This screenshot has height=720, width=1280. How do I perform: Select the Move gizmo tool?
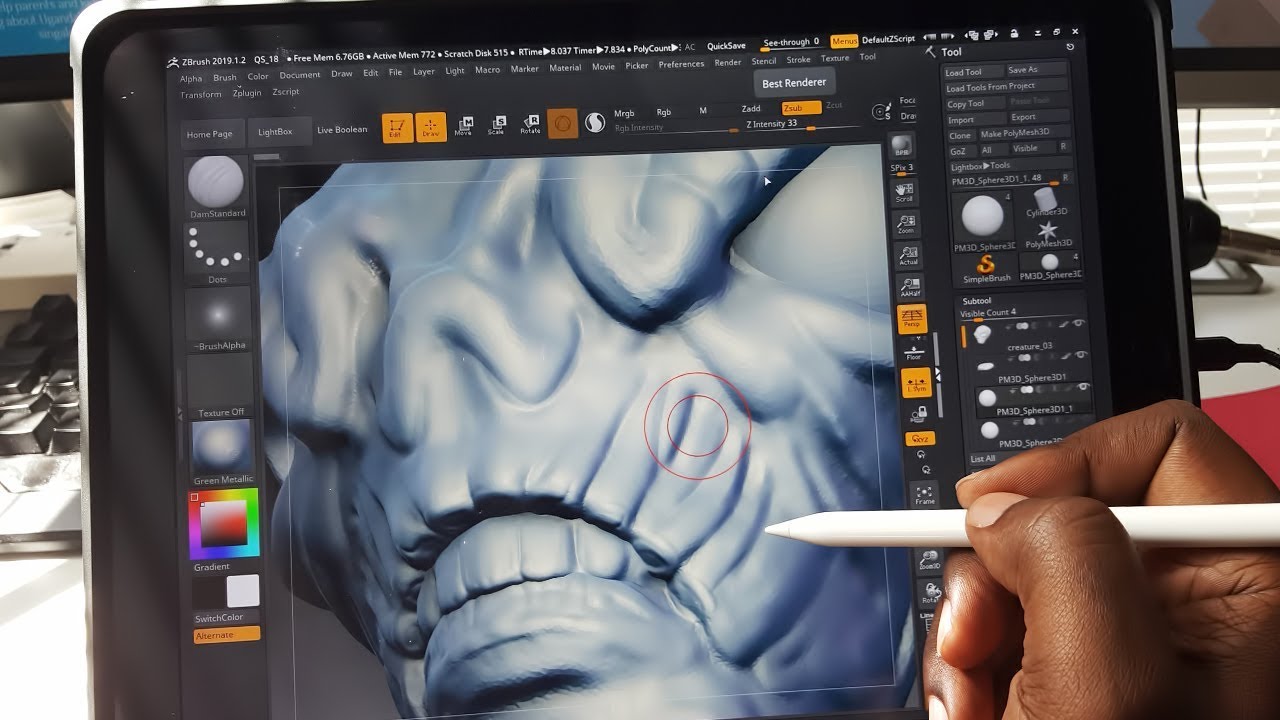click(463, 125)
